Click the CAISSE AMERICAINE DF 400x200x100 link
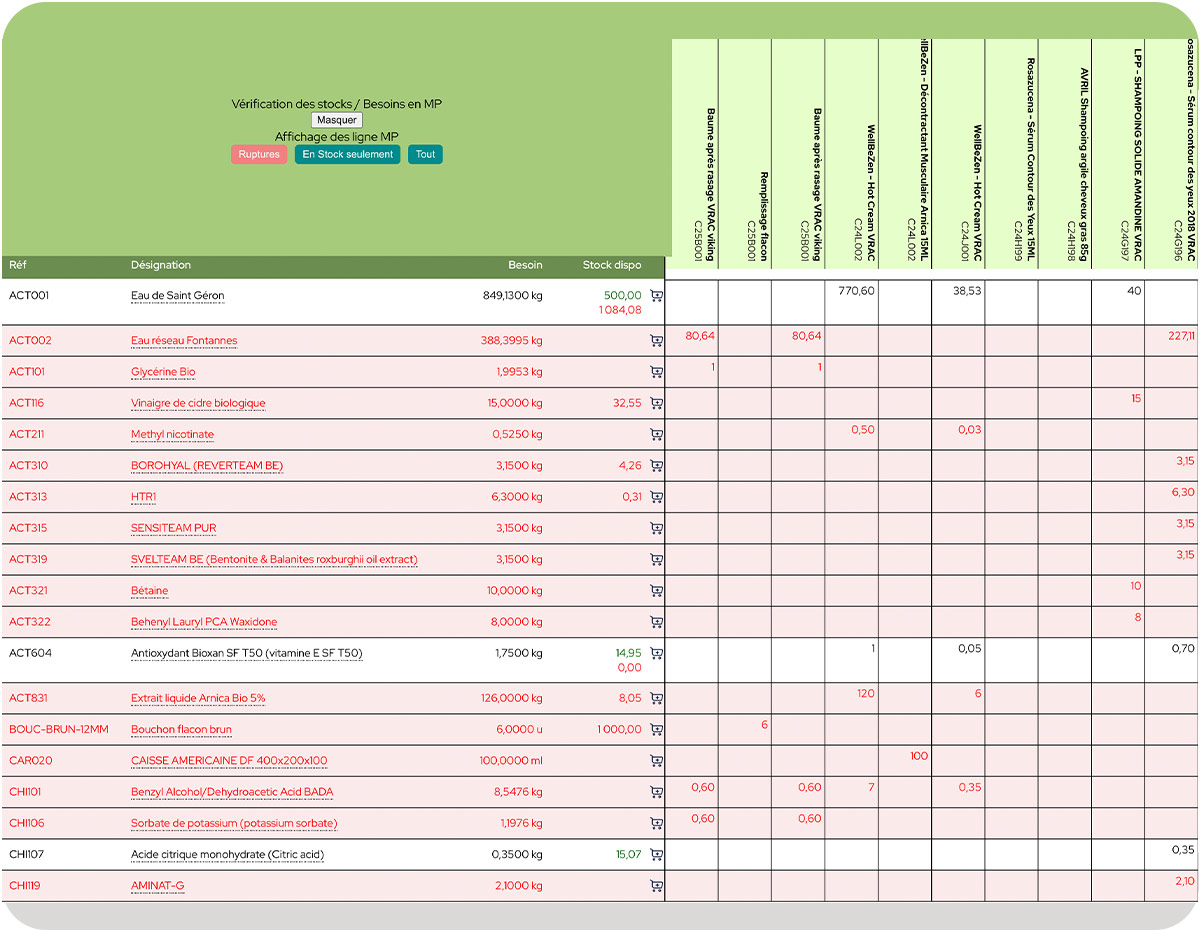Viewport: 1200px width, 931px height. tap(229, 761)
